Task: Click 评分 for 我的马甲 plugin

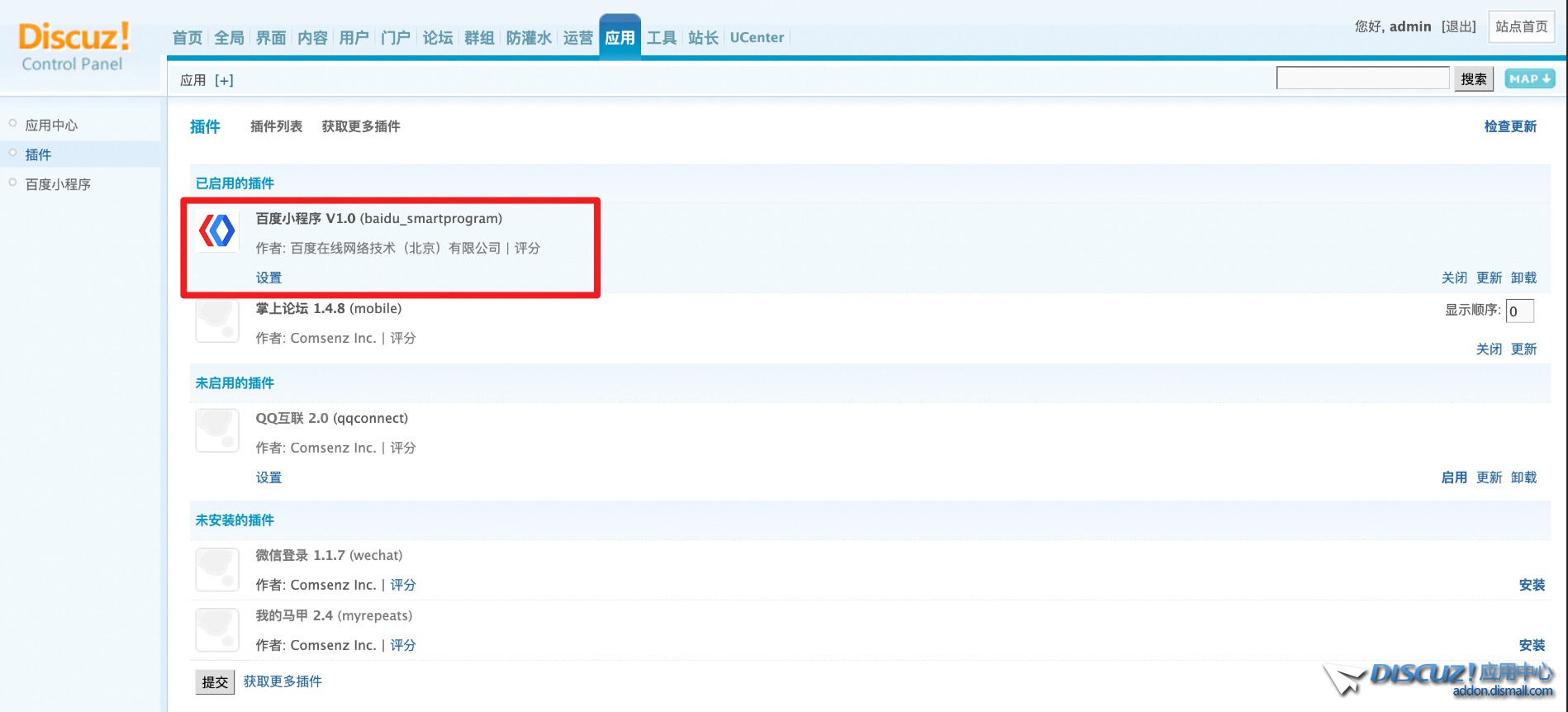Action: click(403, 645)
